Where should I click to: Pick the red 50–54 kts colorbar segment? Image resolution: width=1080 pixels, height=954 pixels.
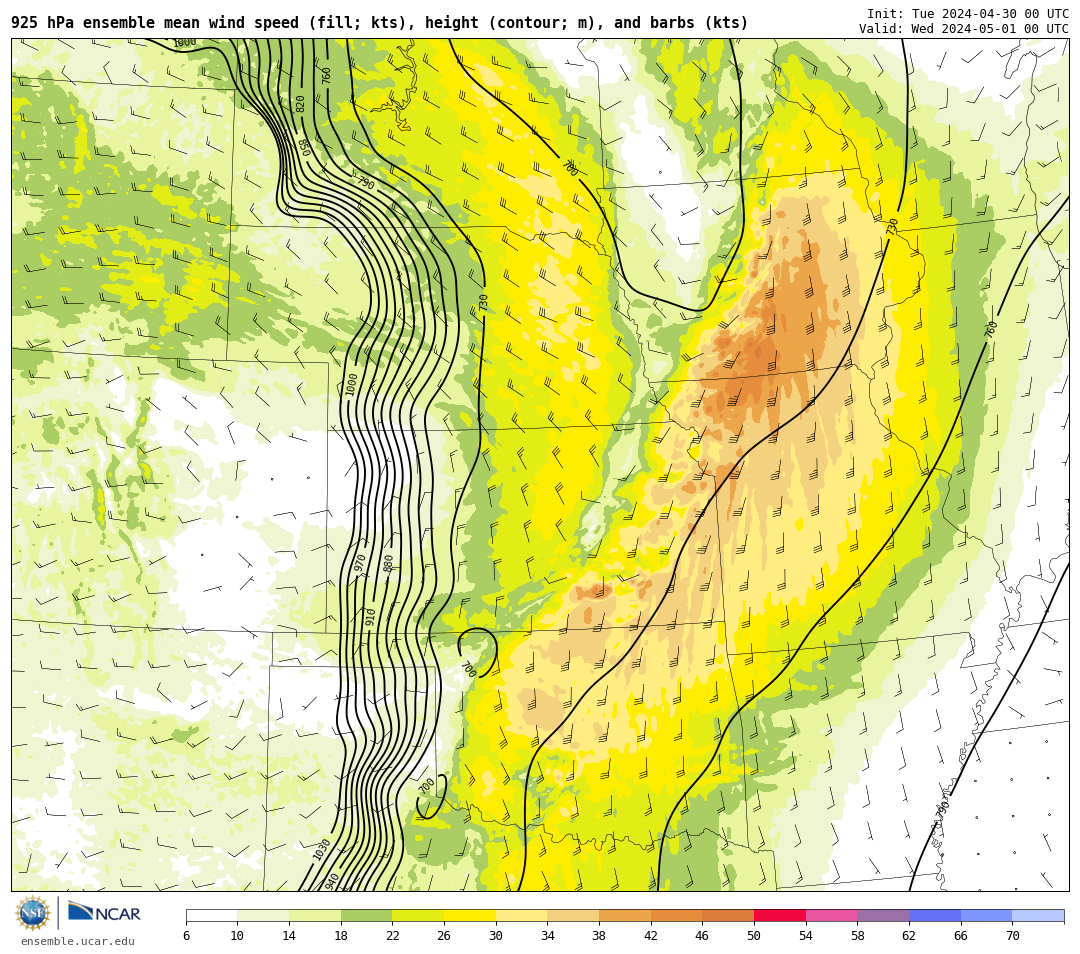click(780, 915)
